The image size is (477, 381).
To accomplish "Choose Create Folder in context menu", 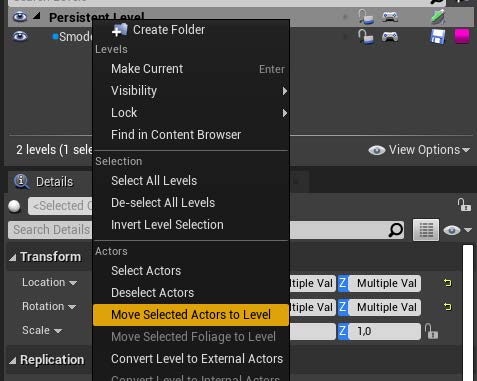I will tap(191, 30).
